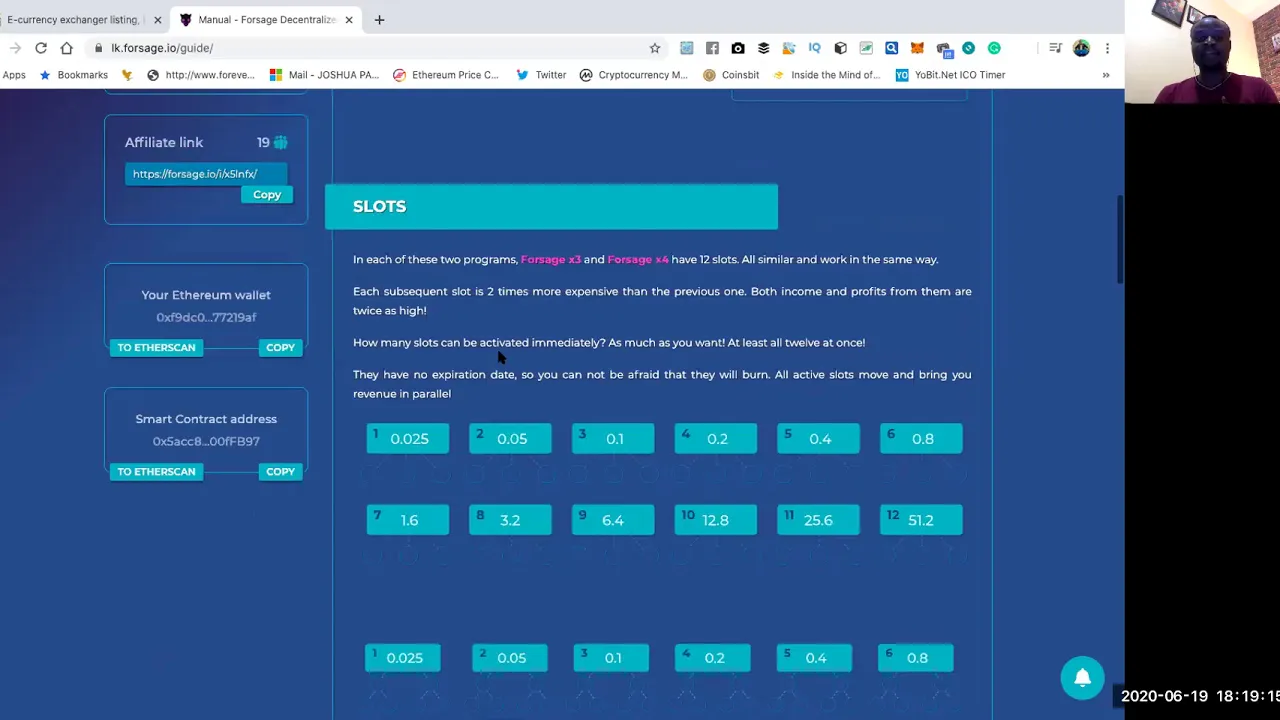This screenshot has height=720, width=1280.
Task: Click the page vertical scrollbar thumb
Action: coord(1120,240)
